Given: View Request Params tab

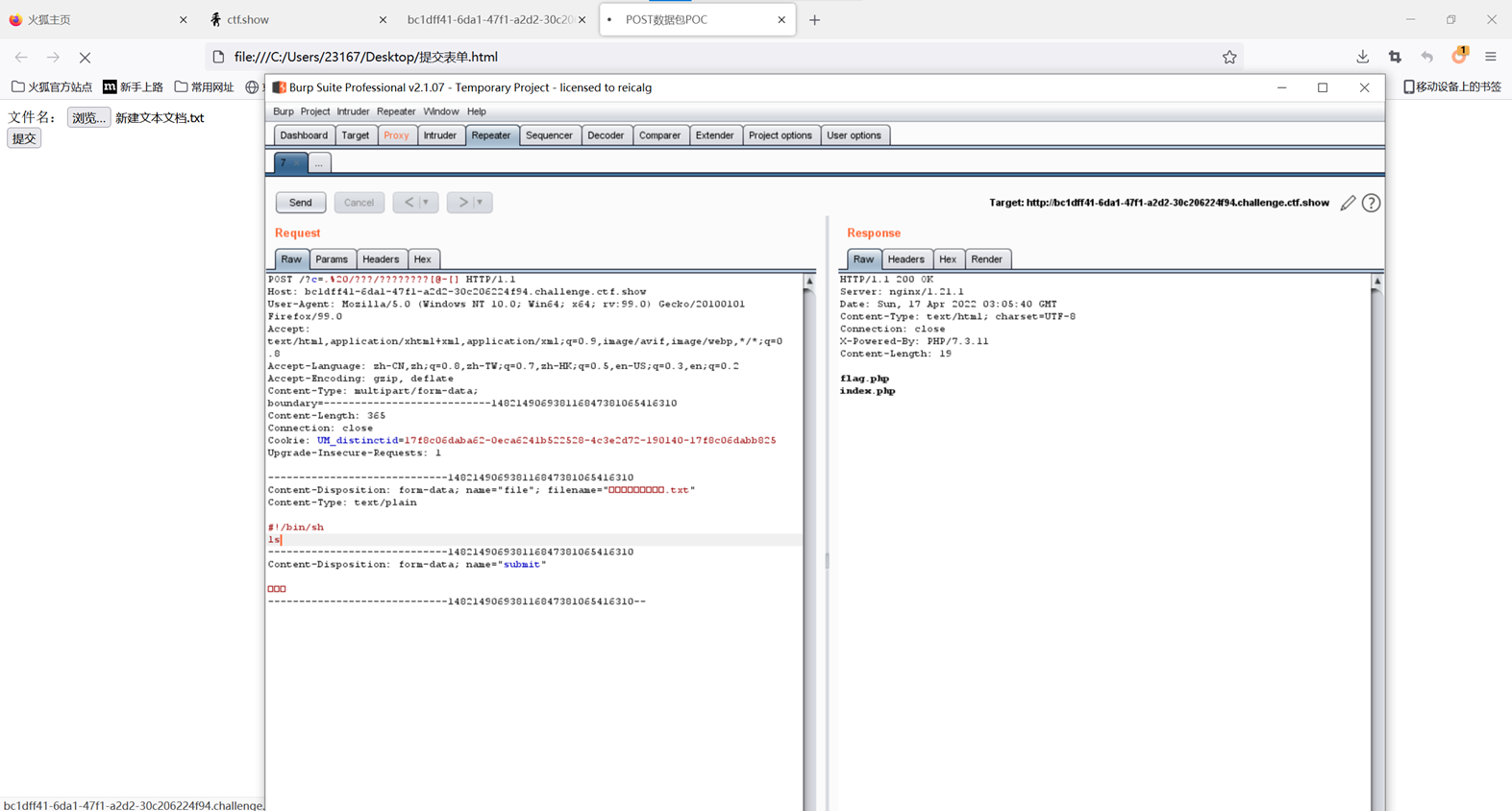Looking at the screenshot, I should pos(332,259).
